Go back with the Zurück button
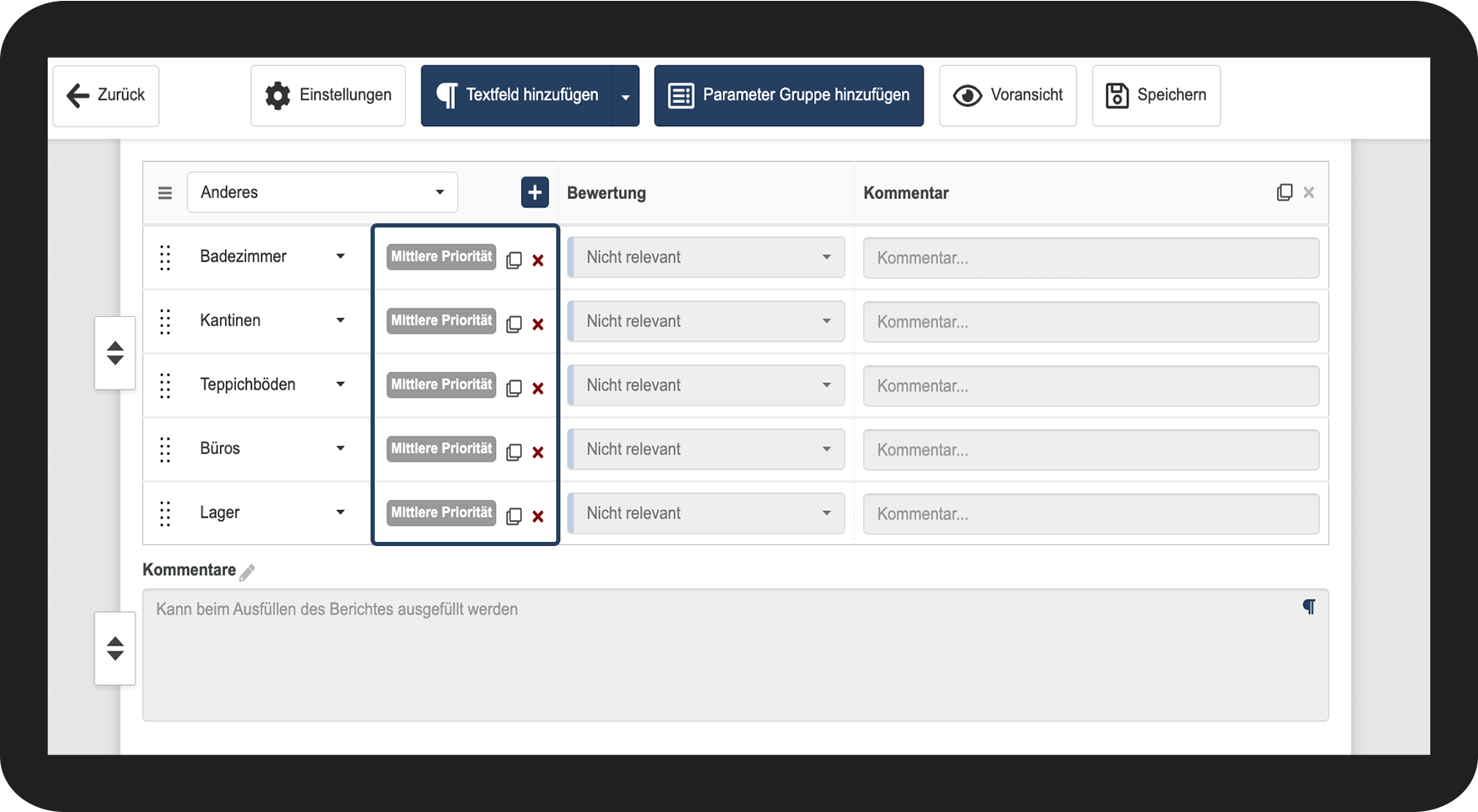The height and width of the screenshot is (812, 1478). 105,95
